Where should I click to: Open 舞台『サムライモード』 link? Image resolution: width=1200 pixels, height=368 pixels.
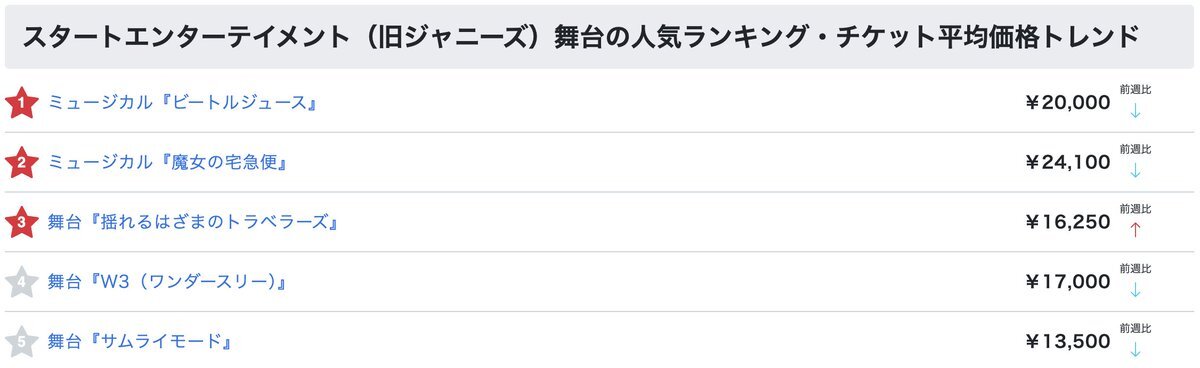click(x=141, y=342)
